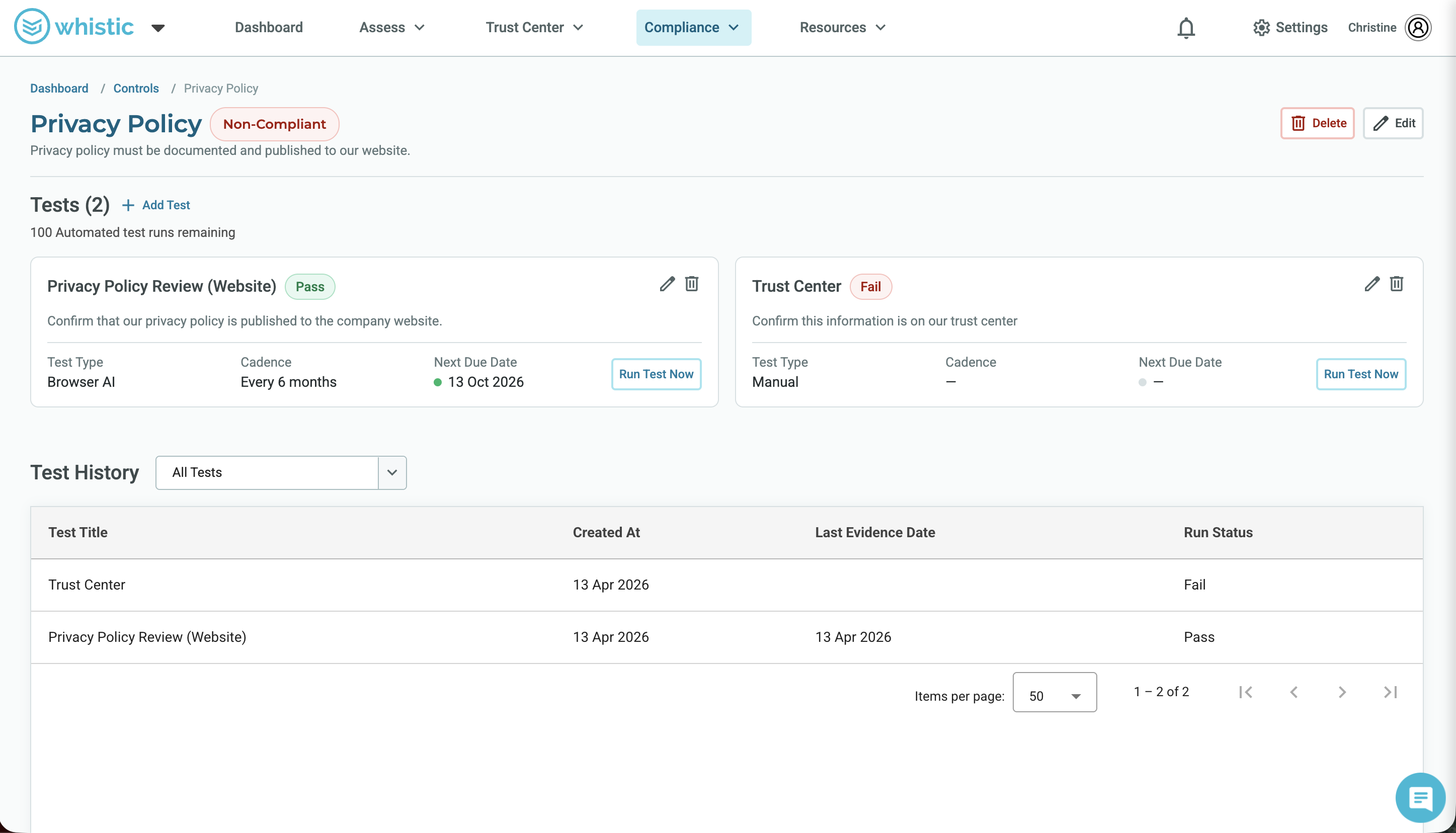
Task: Click the Pass status in the Privacy Policy Review history row
Action: pyautogui.click(x=1199, y=637)
